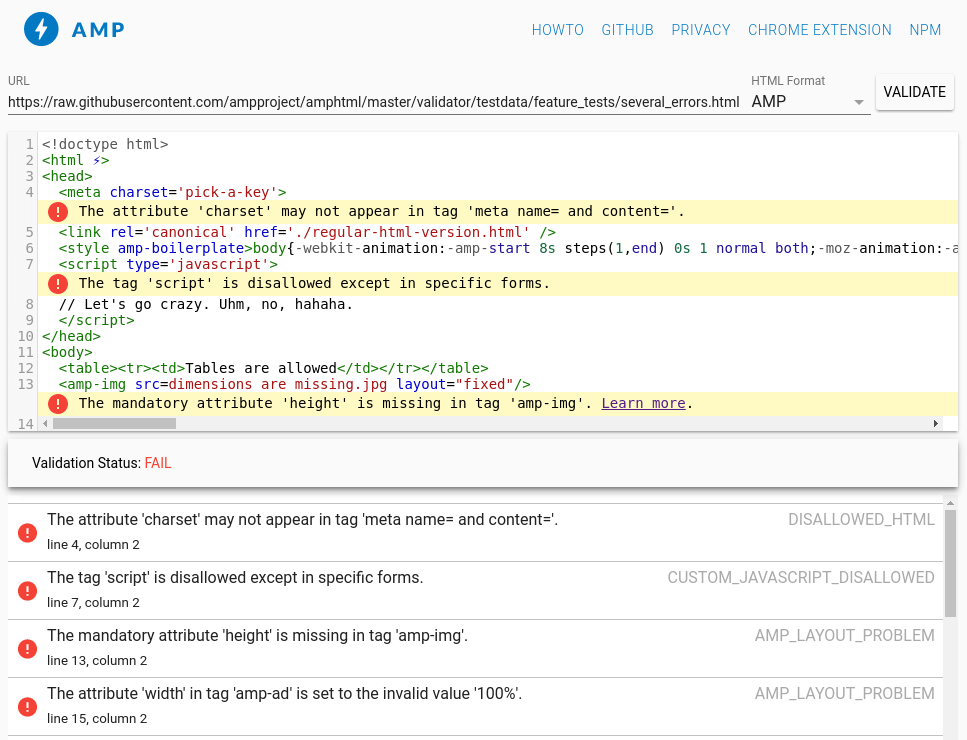Open the NPM link
Viewport: 967px width, 740px height.
coord(925,30)
